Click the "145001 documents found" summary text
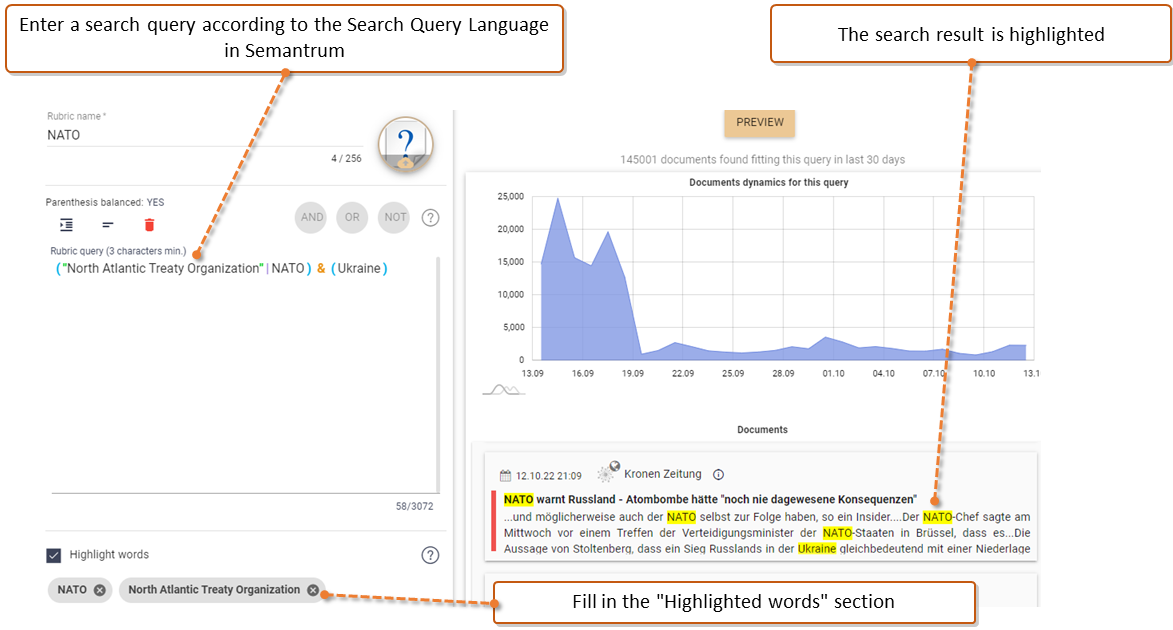This screenshot has width=1173, height=630. [762, 160]
